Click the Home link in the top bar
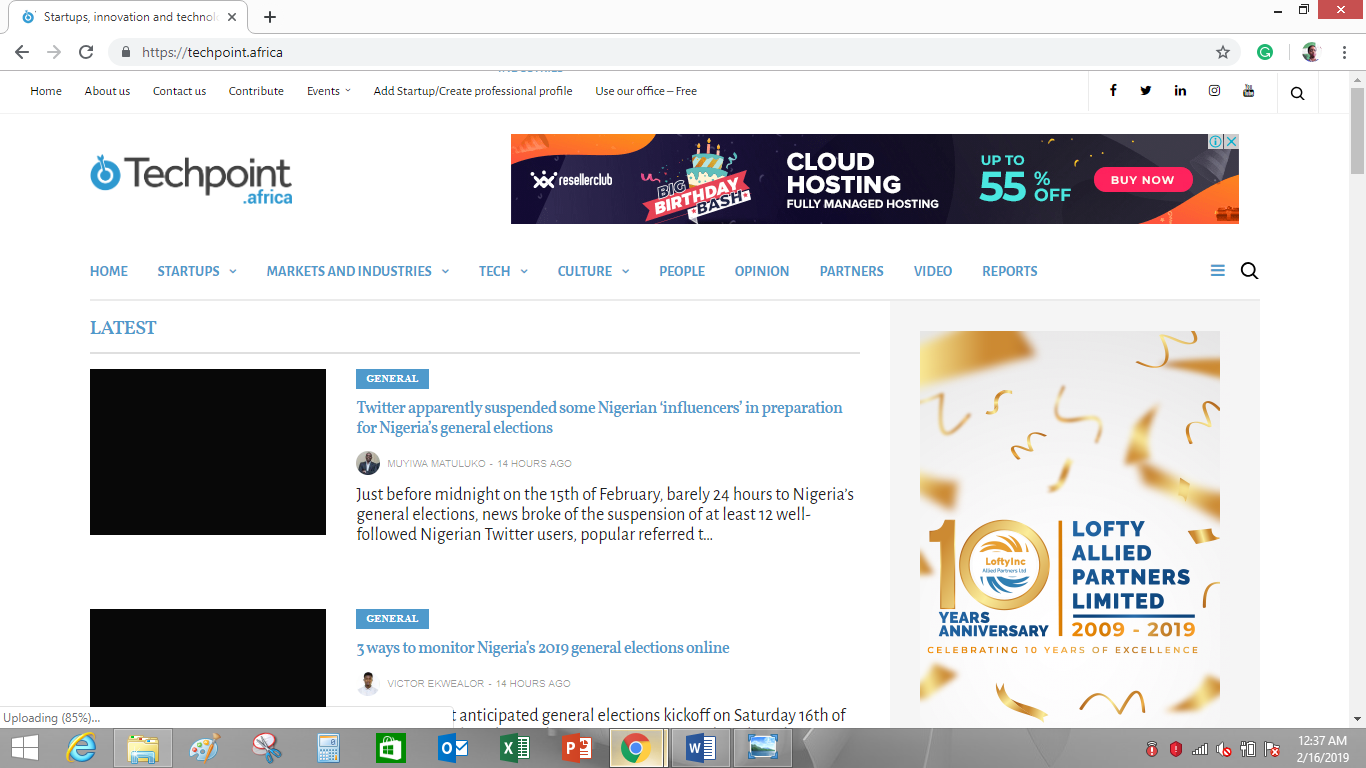 click(46, 91)
